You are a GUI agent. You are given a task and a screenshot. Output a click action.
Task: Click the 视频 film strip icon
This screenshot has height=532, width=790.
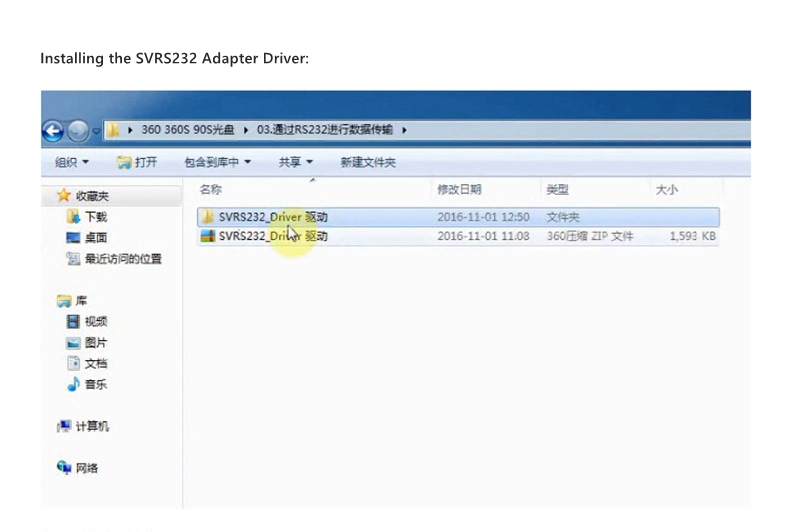point(73,321)
